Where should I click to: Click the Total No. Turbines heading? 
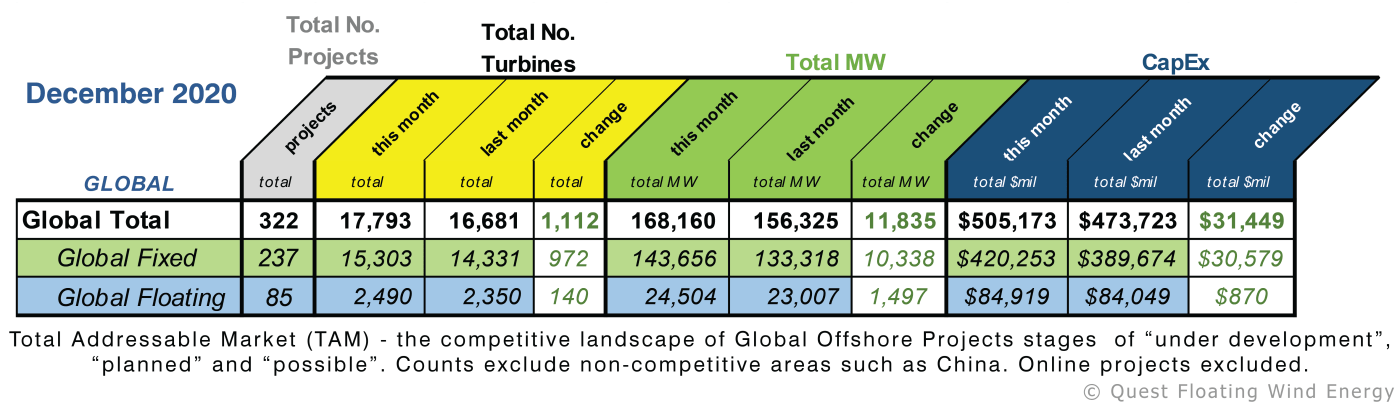click(x=528, y=48)
